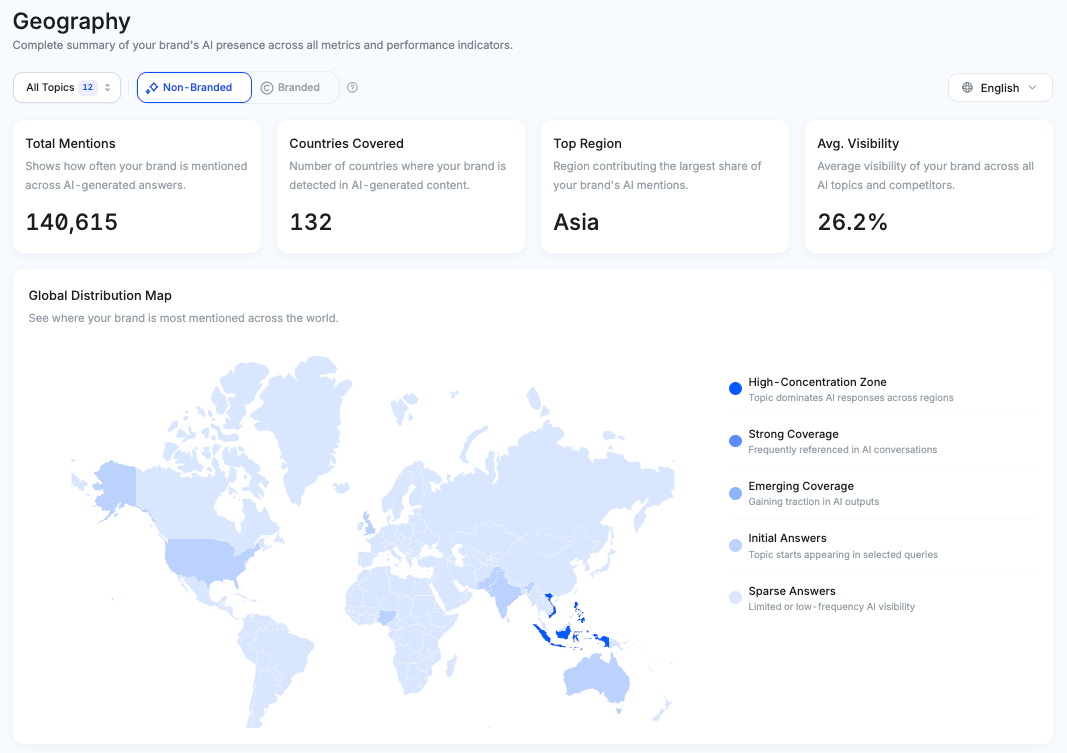Screen dimensions: 1067x753
Task: Click the Total Mentions card
Action: pos(137,187)
